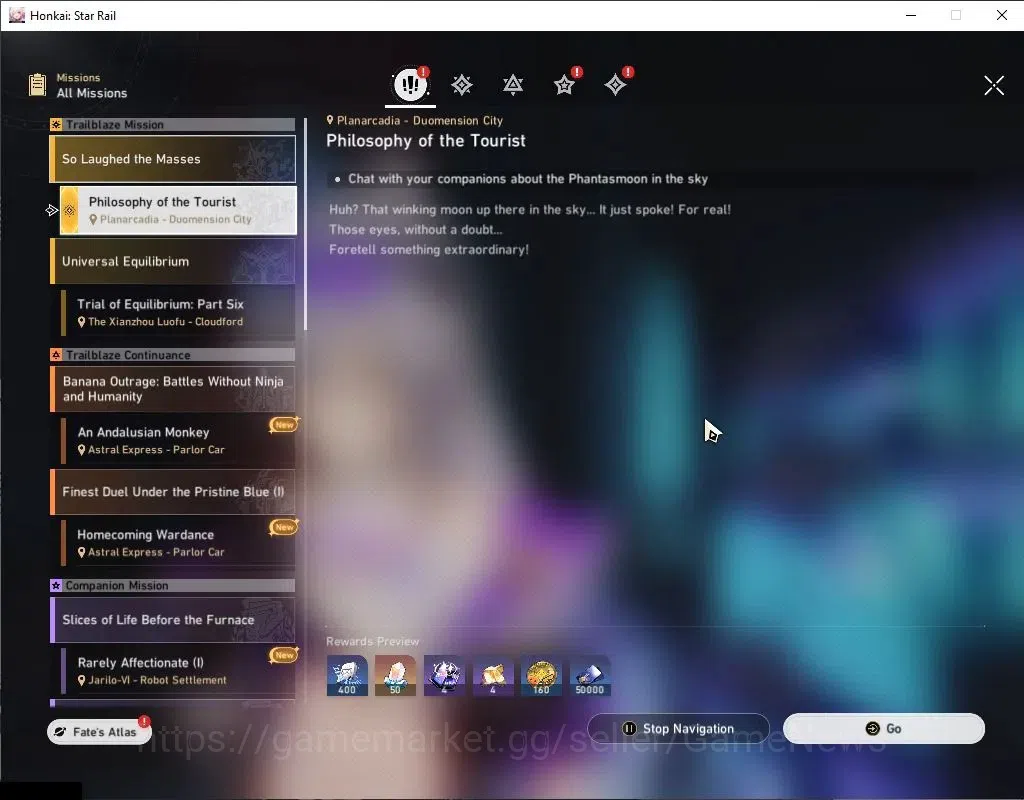Screen dimensions: 1024x800
Task: Open the Companion Mission filter tab
Action: point(565,85)
